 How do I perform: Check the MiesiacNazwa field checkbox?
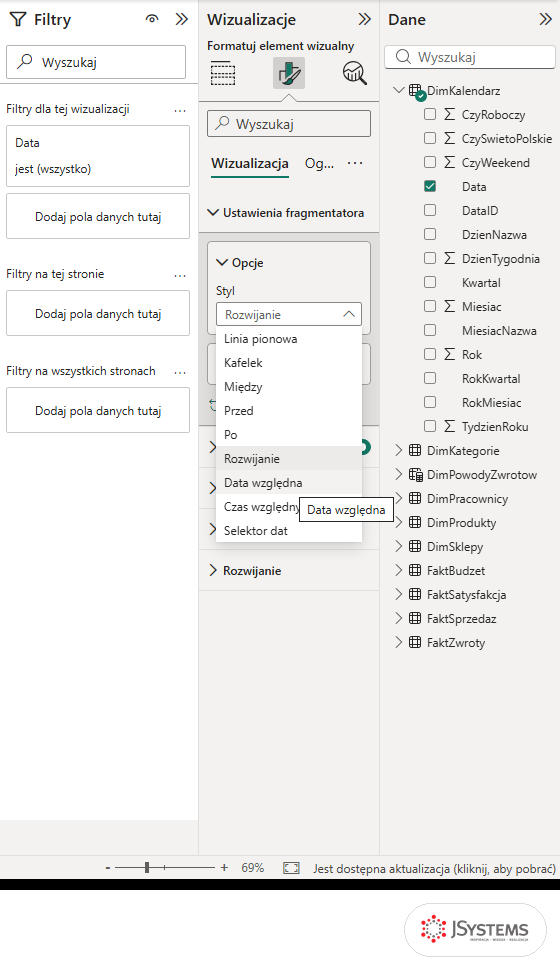[430, 330]
